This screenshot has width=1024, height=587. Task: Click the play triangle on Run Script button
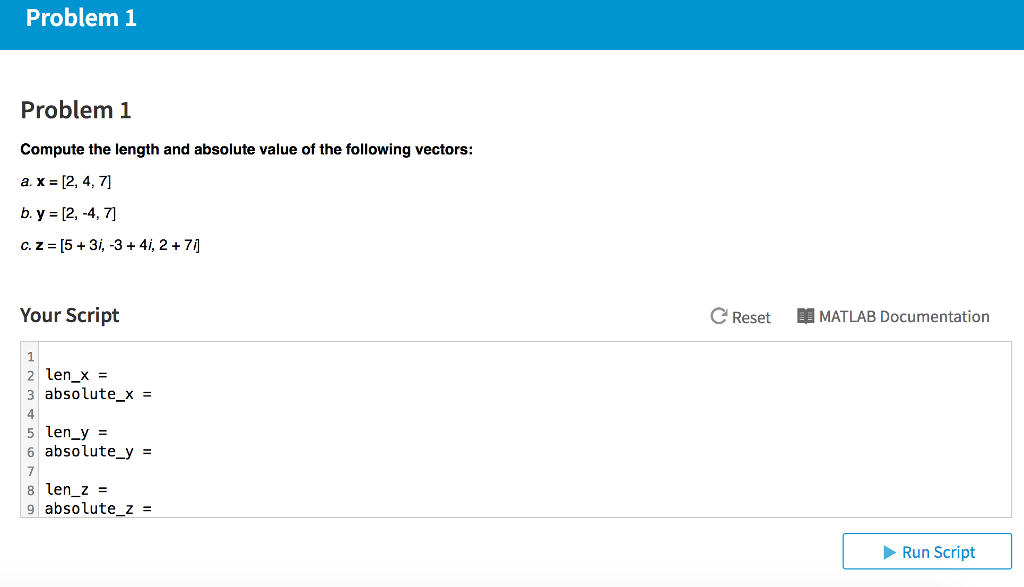(x=888, y=551)
